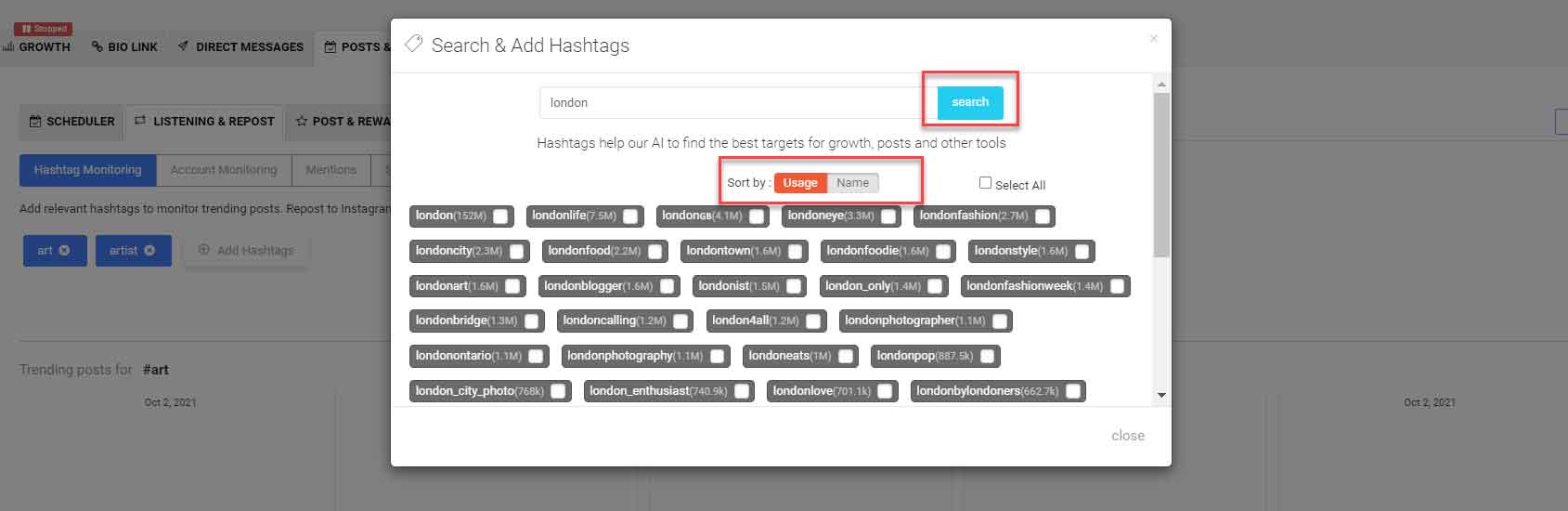Viewport: 1568px width, 511px height.
Task: Check the londonbridge(1.3M) hashtag box
Action: tap(531, 321)
